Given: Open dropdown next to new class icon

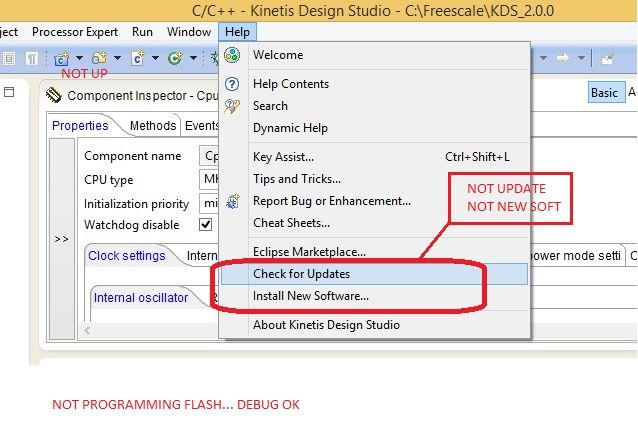Looking at the screenshot, I should [194, 58].
